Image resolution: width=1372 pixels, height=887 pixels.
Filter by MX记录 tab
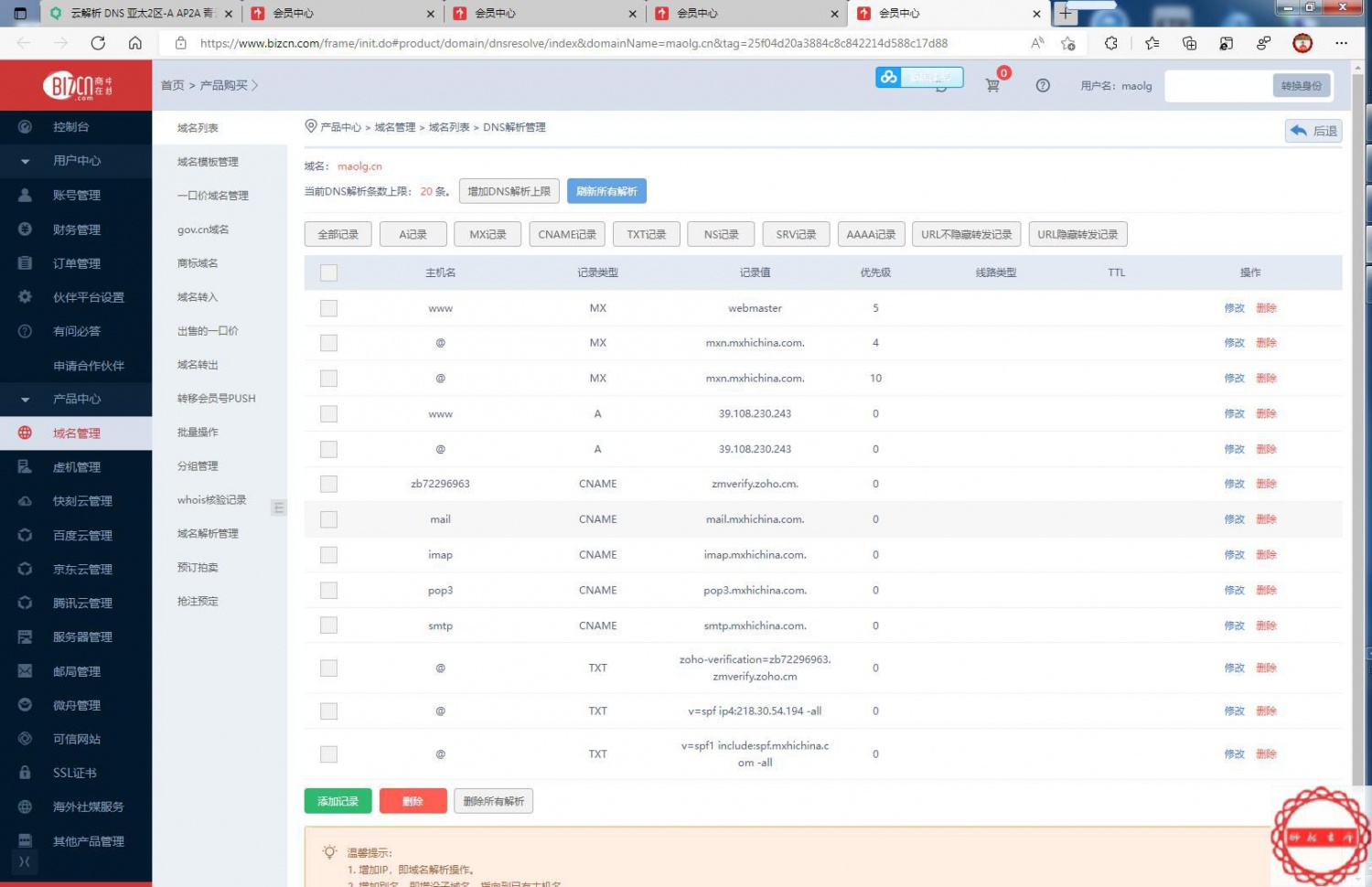(x=488, y=234)
